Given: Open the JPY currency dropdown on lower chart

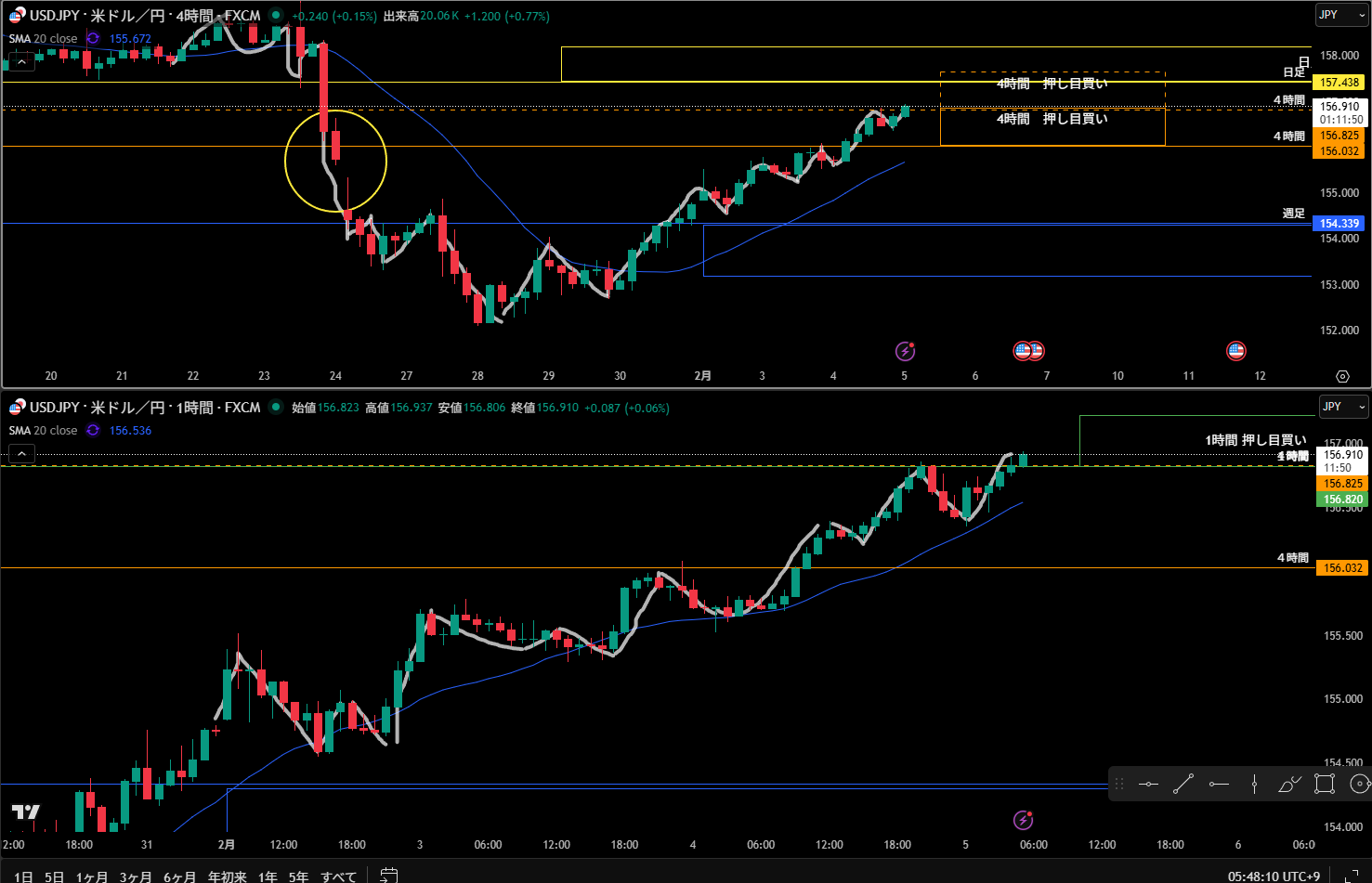Looking at the screenshot, I should (1342, 407).
